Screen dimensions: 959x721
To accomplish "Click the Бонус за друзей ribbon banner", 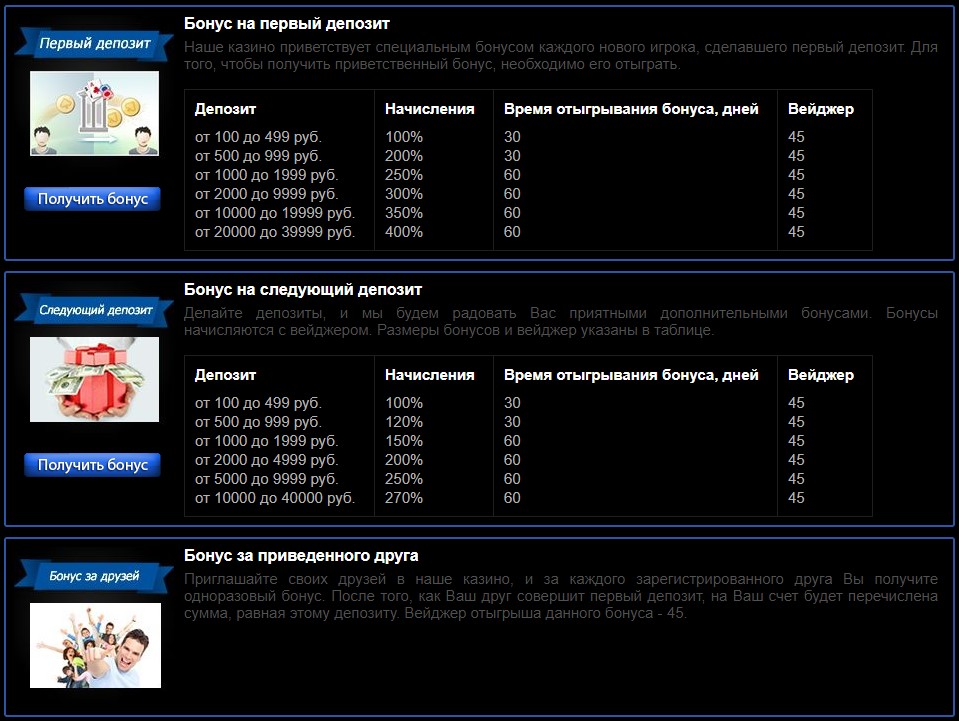I will [94, 576].
